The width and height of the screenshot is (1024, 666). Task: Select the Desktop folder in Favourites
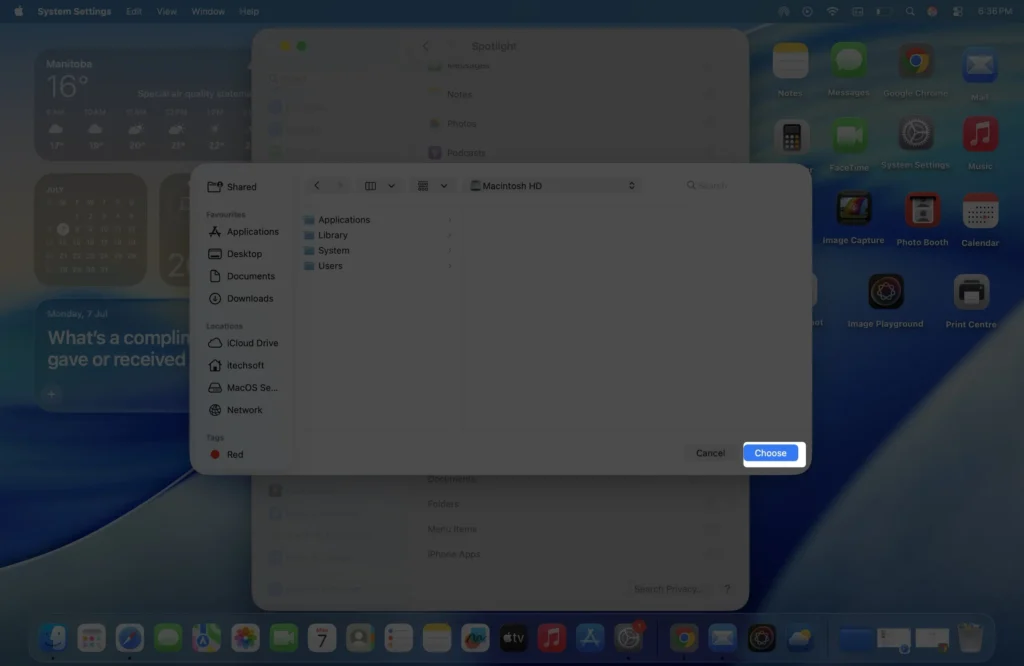coord(244,253)
